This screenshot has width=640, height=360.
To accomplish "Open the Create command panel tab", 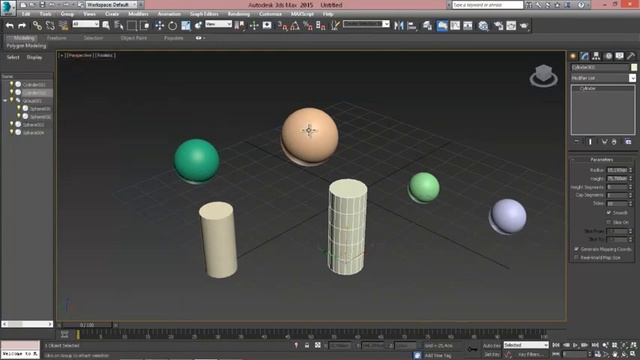I will coord(573,56).
